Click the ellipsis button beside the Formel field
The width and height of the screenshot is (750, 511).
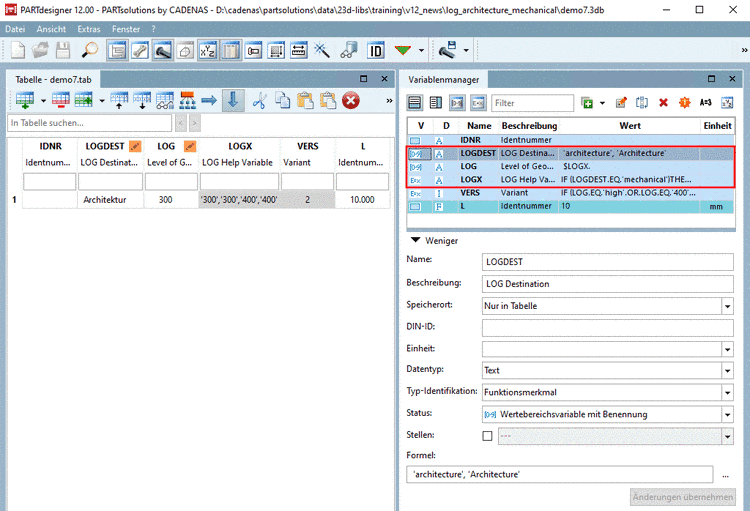[x=726, y=475]
